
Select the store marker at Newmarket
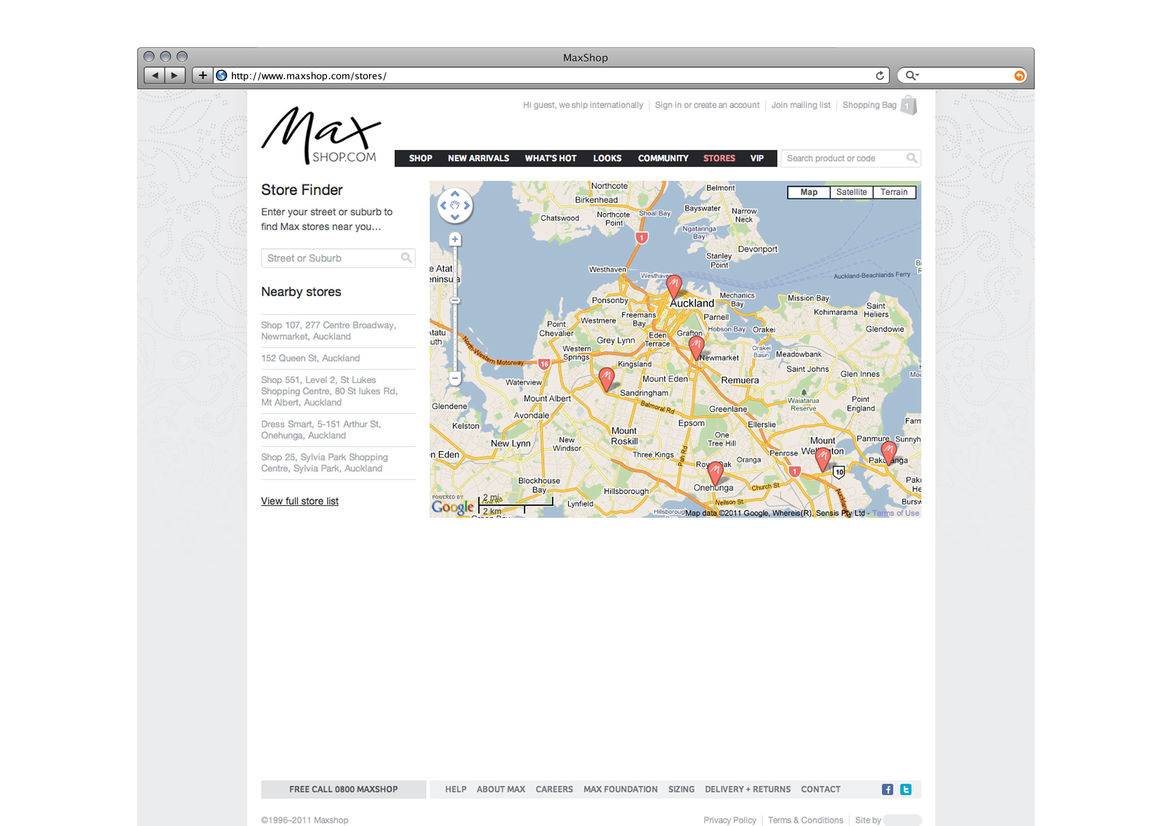point(697,348)
